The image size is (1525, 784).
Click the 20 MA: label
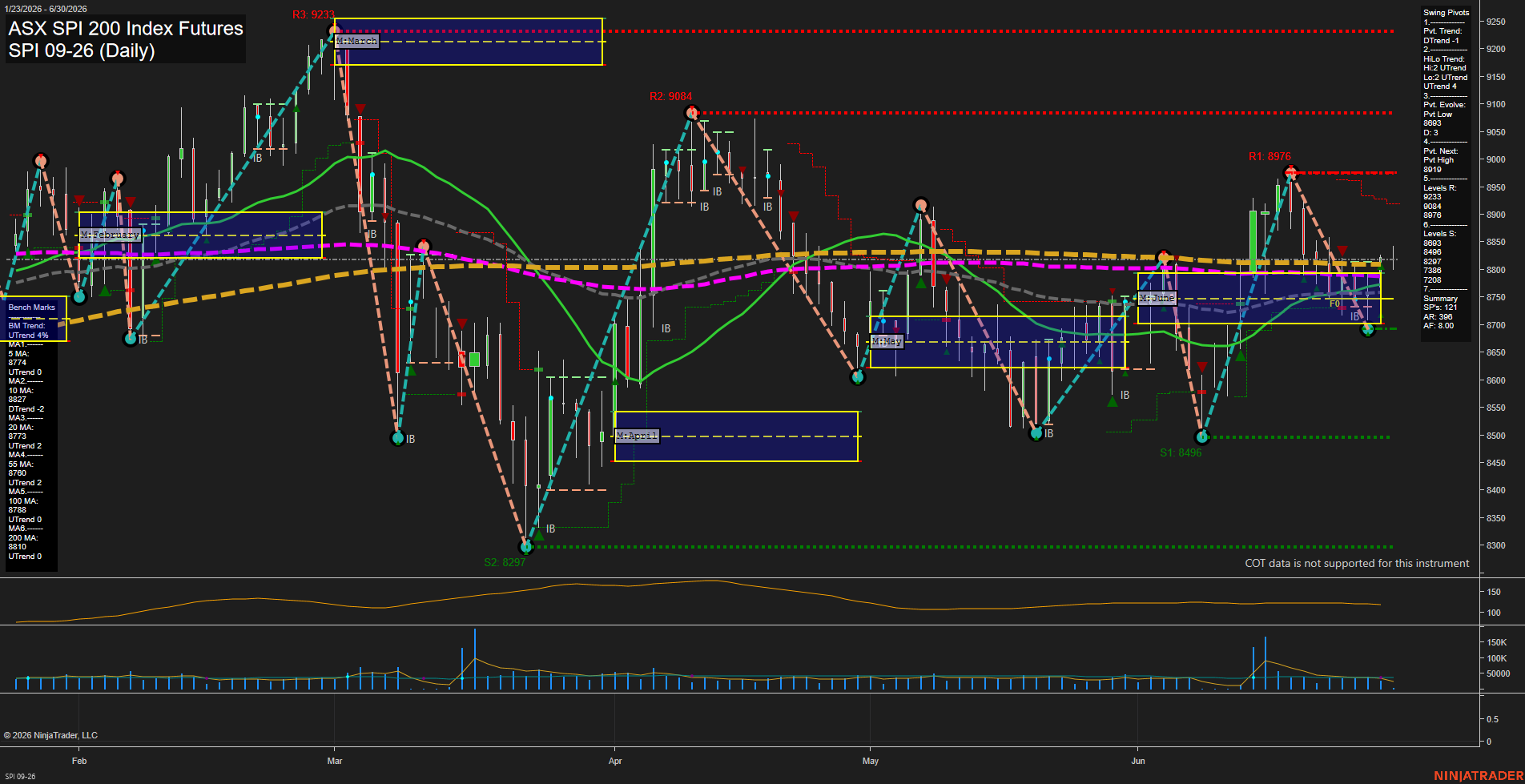[21, 427]
